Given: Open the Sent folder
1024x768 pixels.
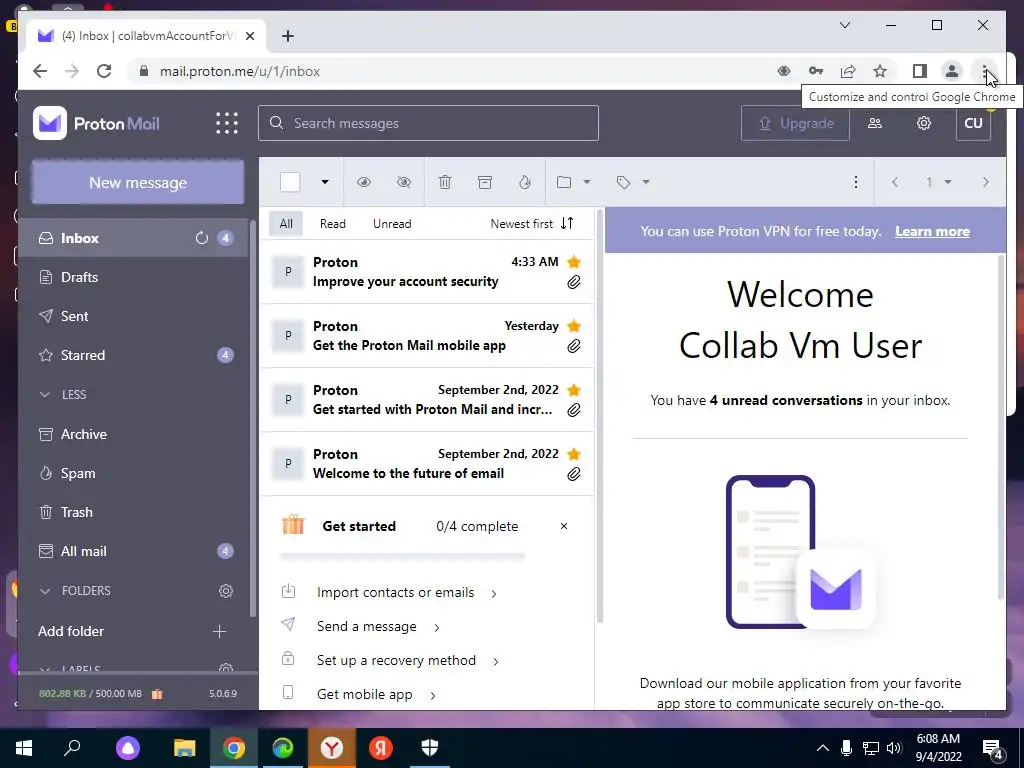Looking at the screenshot, I should click(134, 316).
